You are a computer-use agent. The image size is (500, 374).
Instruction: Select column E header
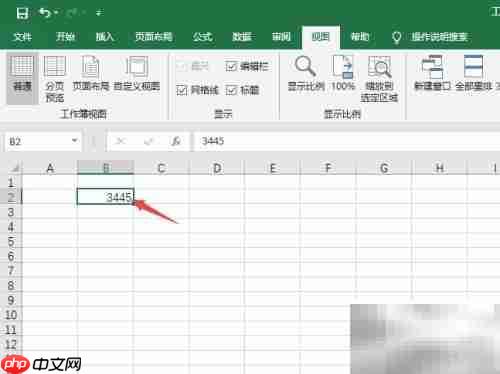pos(272,168)
